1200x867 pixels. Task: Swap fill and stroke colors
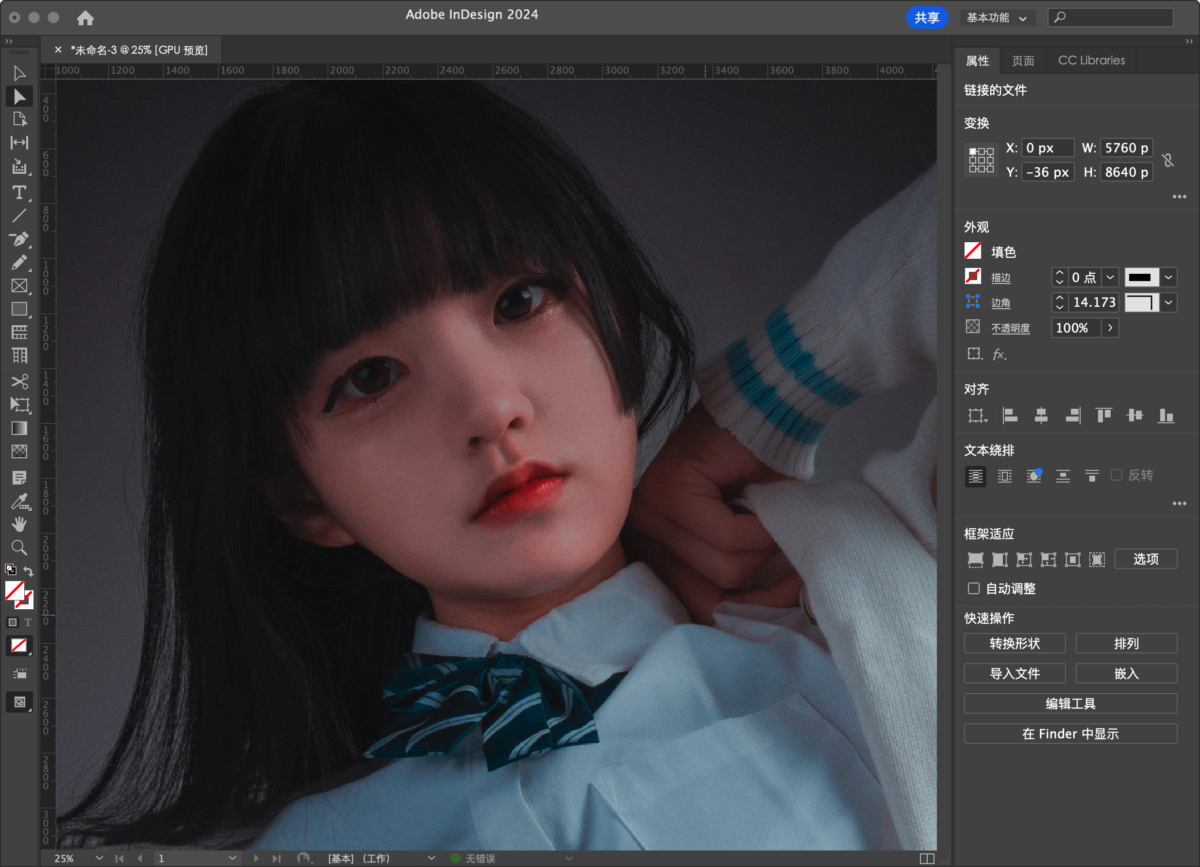[x=28, y=571]
